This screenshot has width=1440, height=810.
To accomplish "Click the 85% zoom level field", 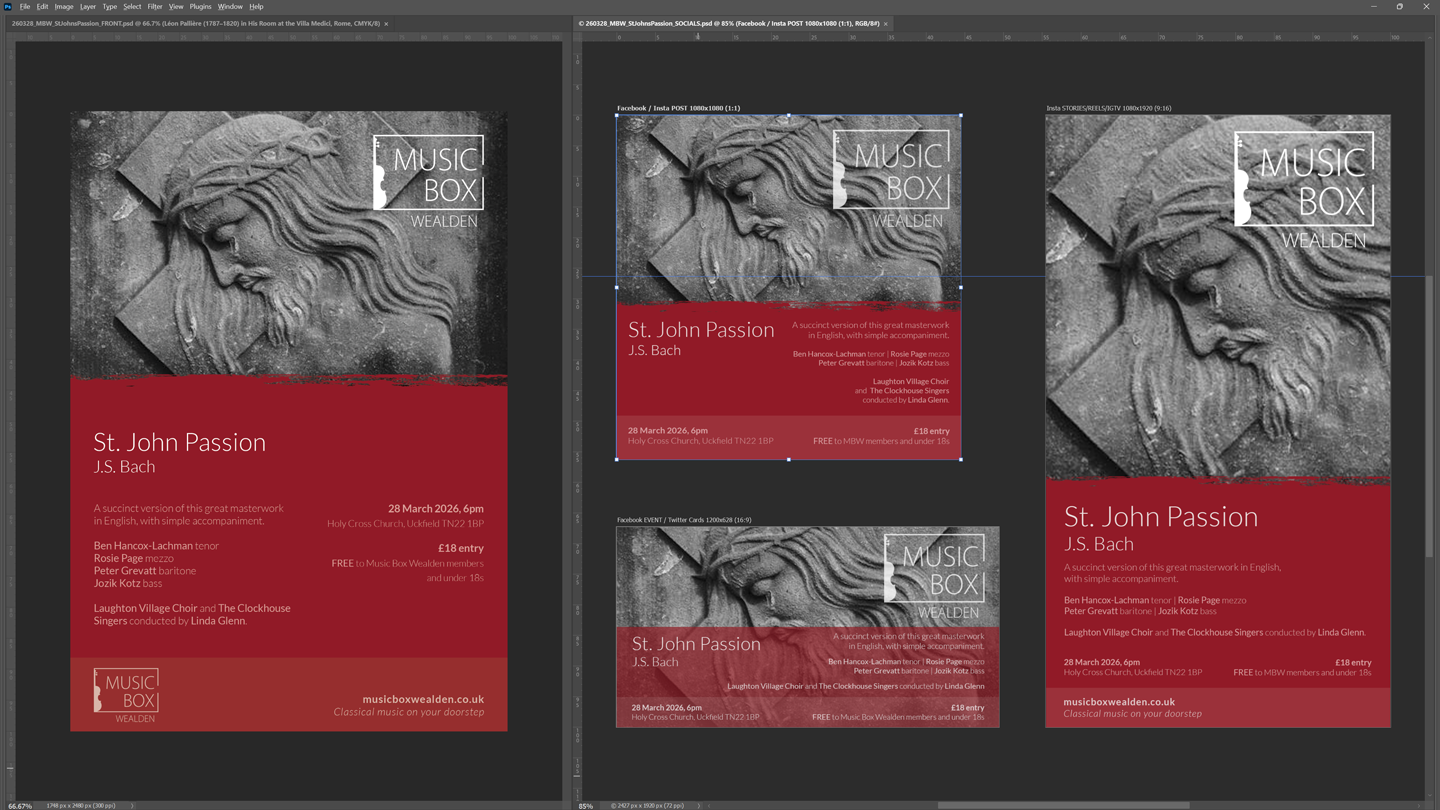I will 586,805.
